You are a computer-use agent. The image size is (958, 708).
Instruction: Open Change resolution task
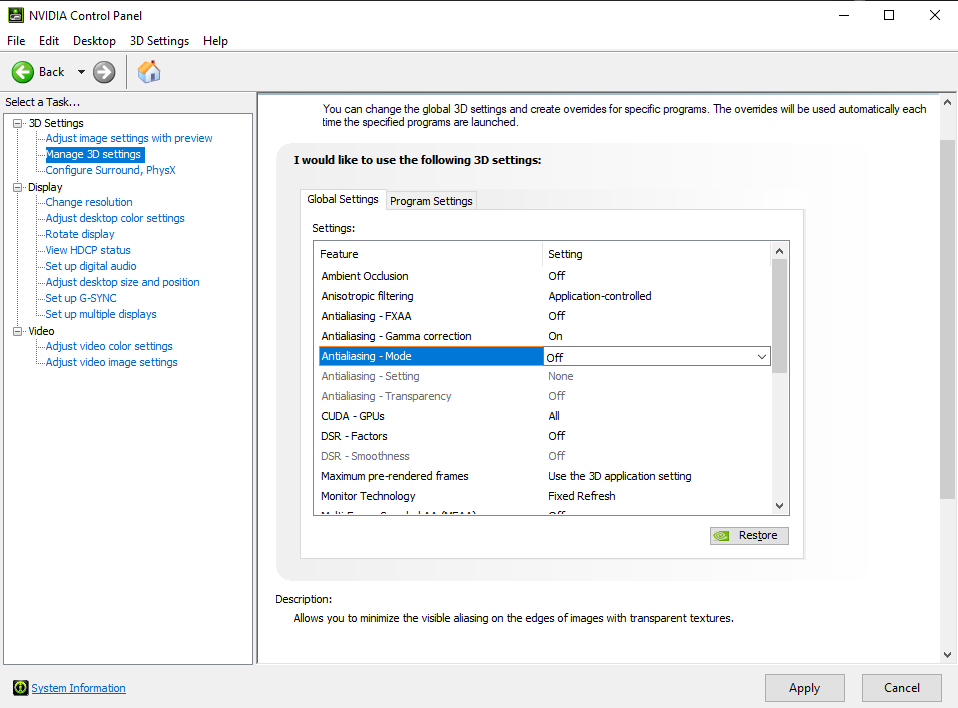[x=89, y=202]
